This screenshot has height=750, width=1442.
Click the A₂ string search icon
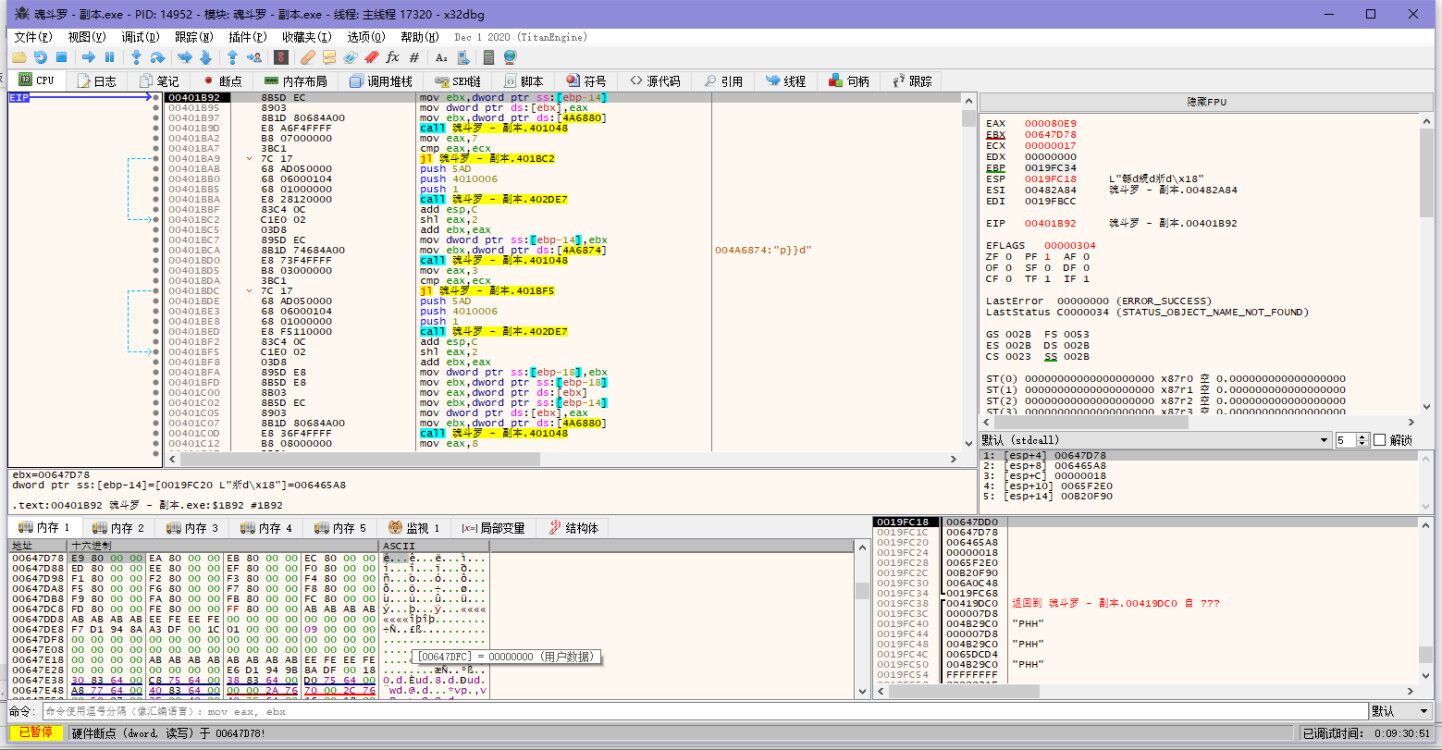(441, 57)
